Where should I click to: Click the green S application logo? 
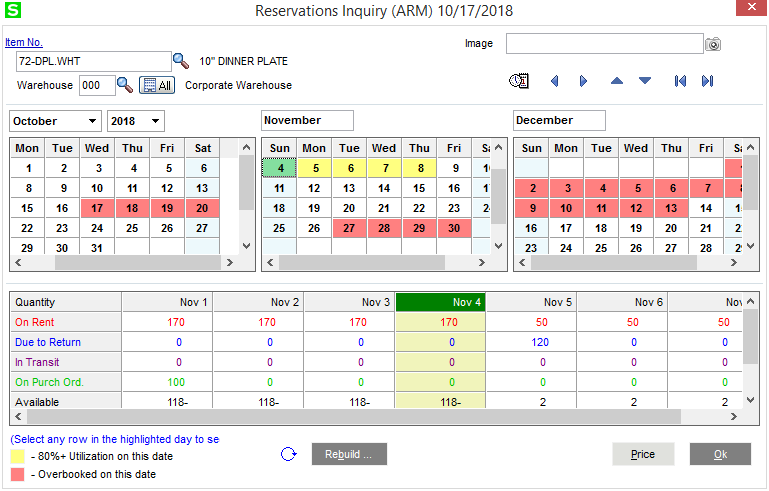[13, 10]
